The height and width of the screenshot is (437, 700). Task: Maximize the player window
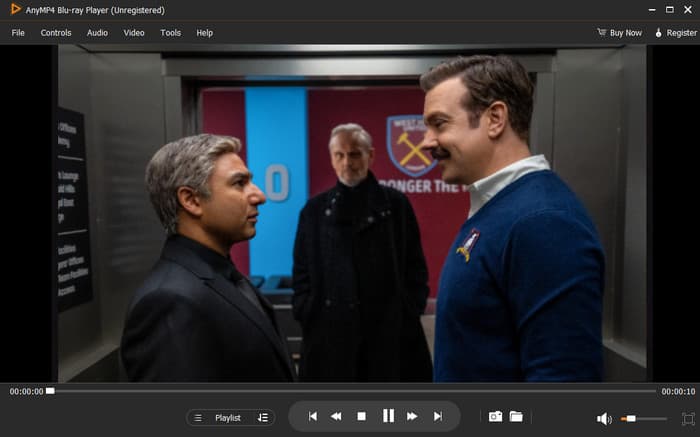[670, 9]
